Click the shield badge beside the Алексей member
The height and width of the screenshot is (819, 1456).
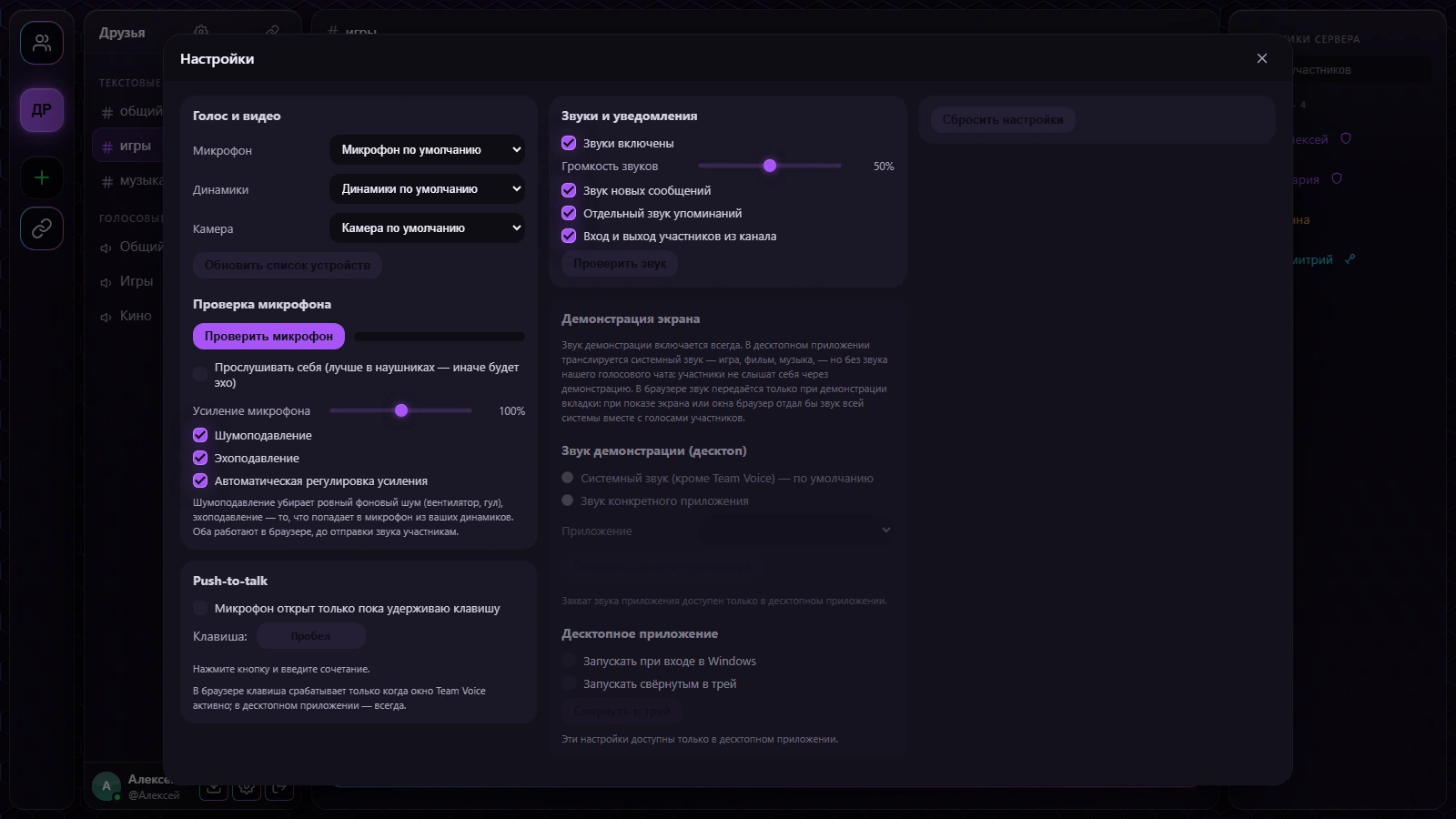1346,139
